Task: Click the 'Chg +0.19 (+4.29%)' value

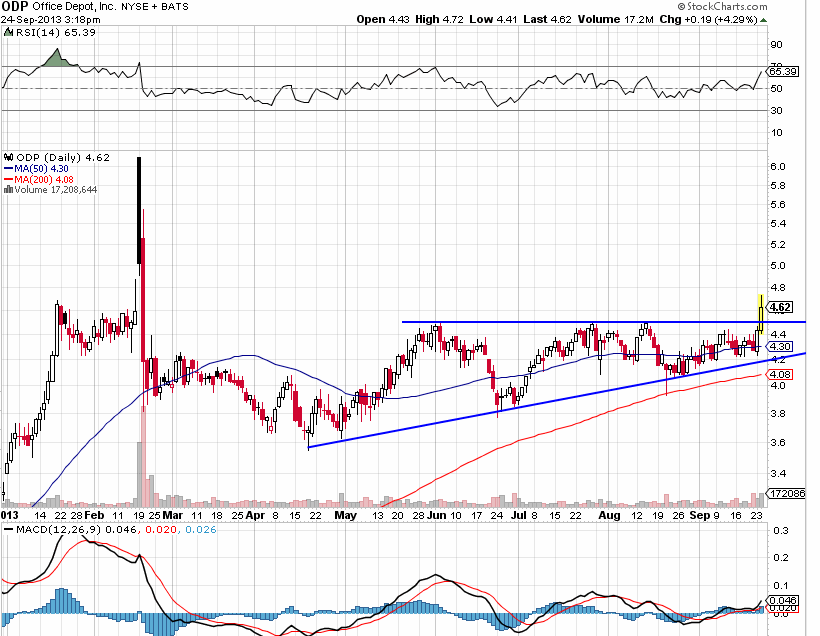Action: point(709,19)
